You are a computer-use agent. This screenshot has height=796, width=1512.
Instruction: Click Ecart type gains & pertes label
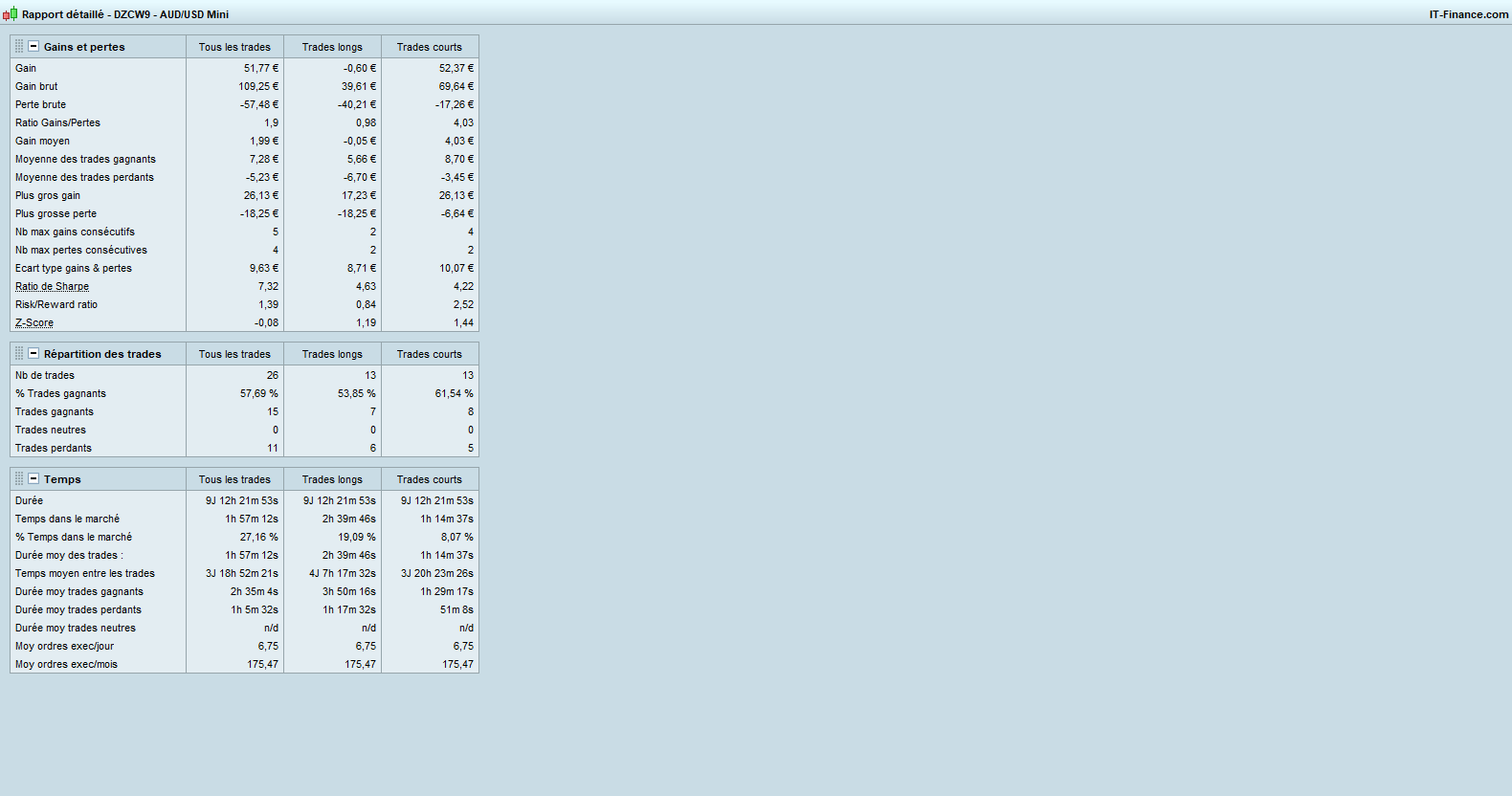pyautogui.click(x=74, y=268)
